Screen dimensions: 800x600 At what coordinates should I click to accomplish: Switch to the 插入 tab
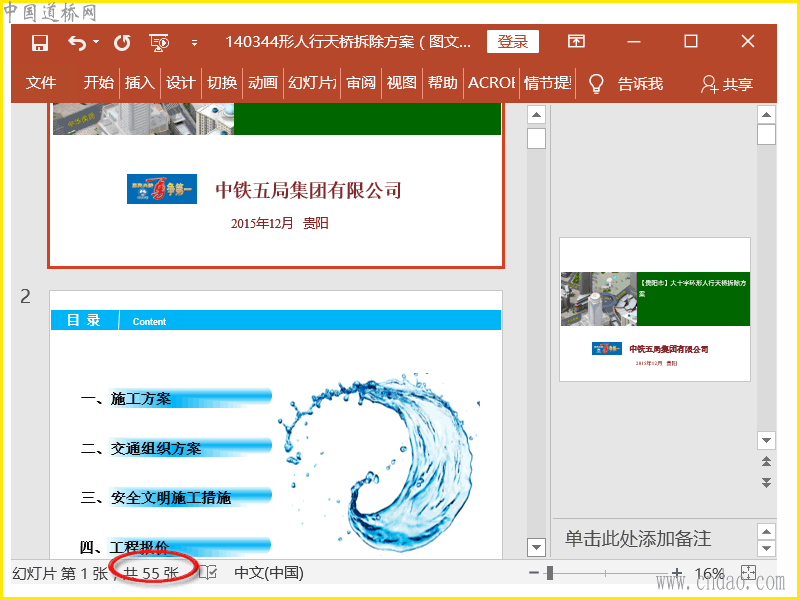tap(139, 83)
